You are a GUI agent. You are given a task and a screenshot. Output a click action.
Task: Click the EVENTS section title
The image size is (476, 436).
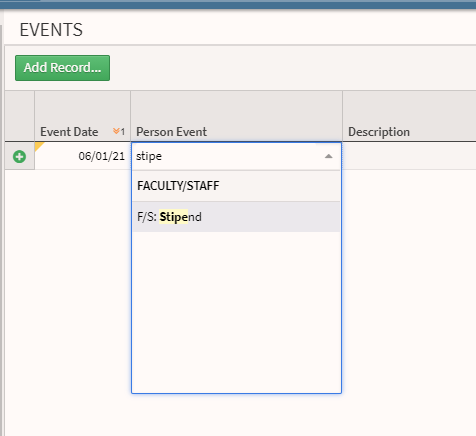coord(51,30)
